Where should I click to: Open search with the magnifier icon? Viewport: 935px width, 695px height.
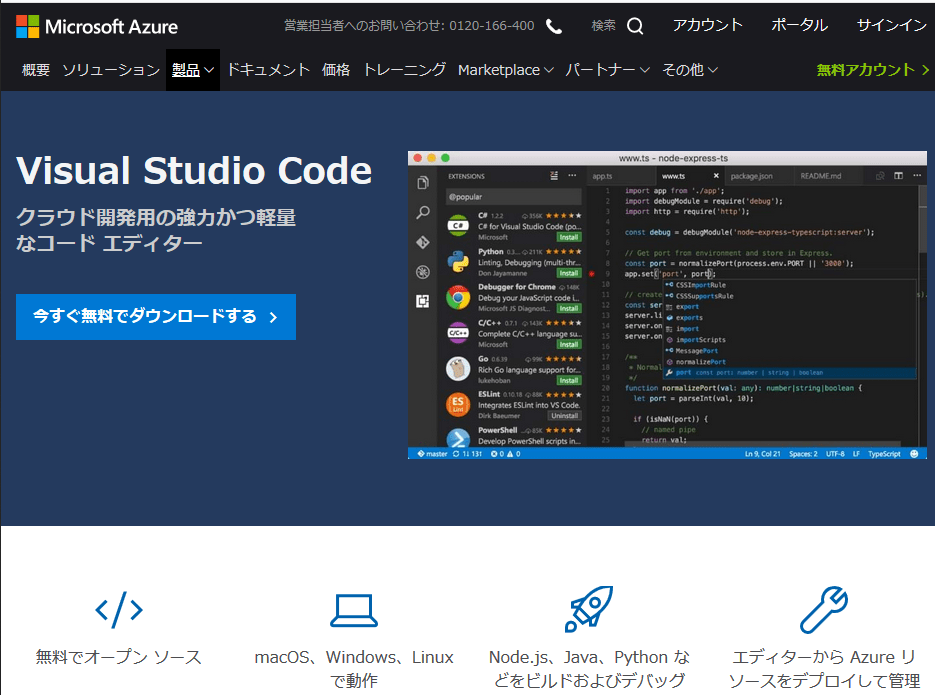coord(635,26)
